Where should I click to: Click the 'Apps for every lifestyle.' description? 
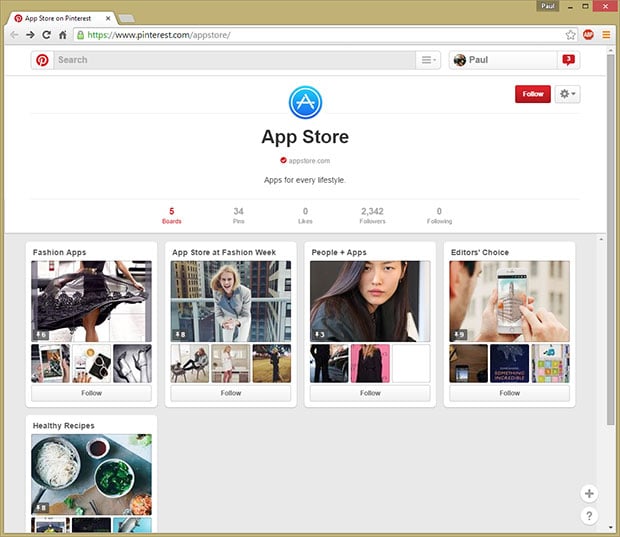coord(305,180)
